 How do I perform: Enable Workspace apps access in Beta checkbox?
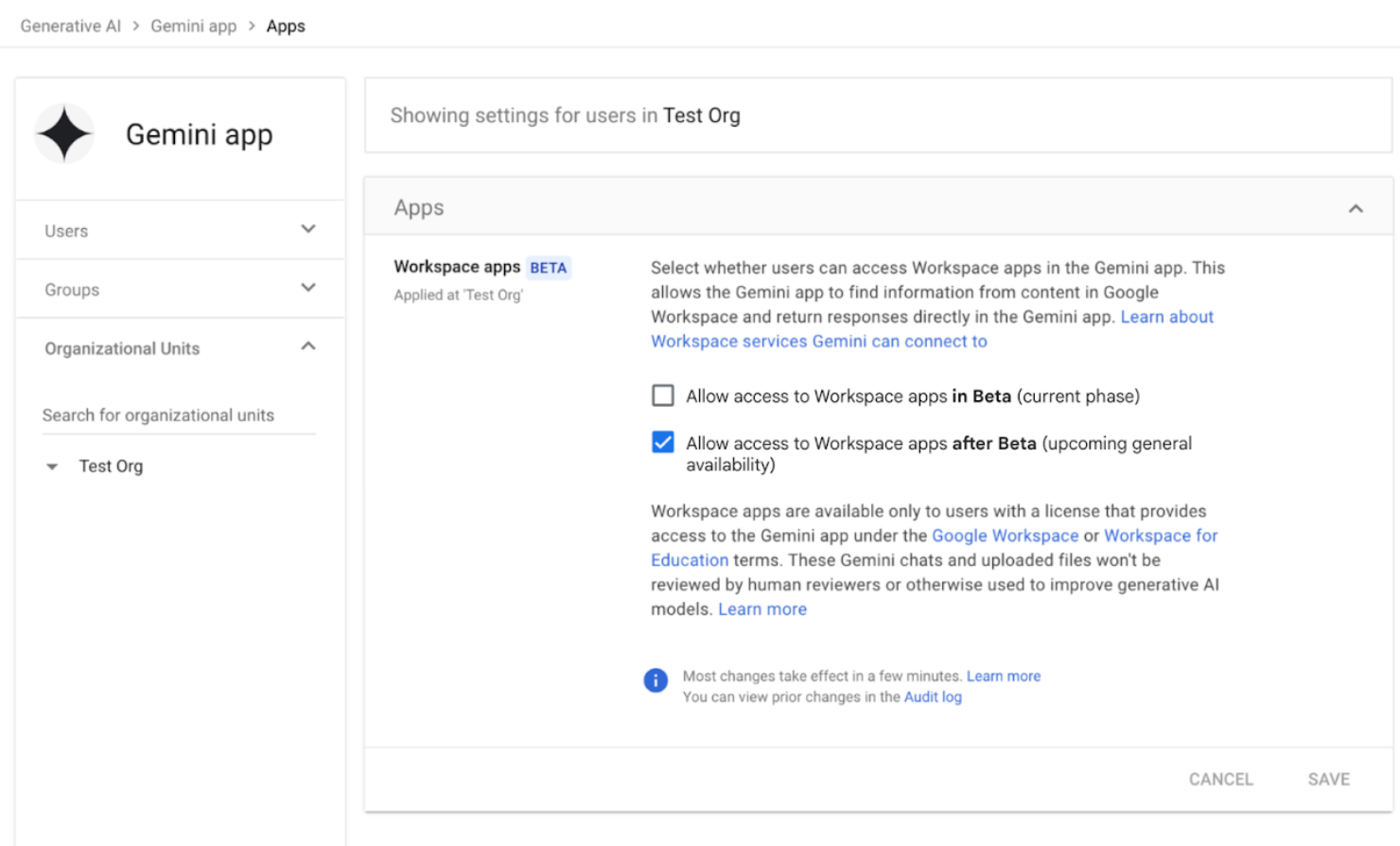click(x=663, y=396)
